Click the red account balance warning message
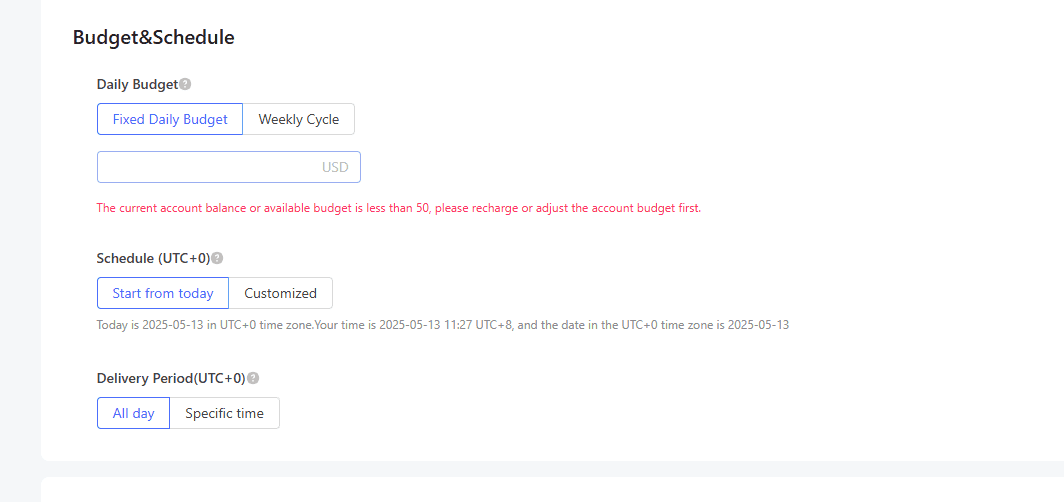Viewport: 1064px width, 502px height. click(x=398, y=208)
